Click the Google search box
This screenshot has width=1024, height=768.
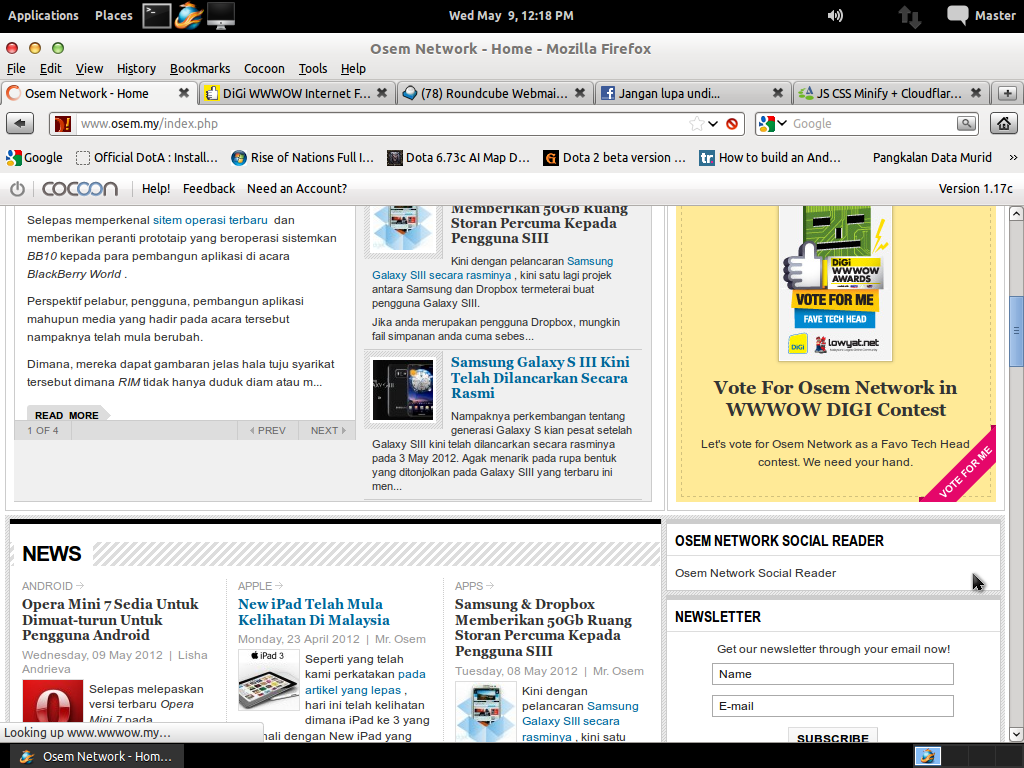[x=872, y=123]
